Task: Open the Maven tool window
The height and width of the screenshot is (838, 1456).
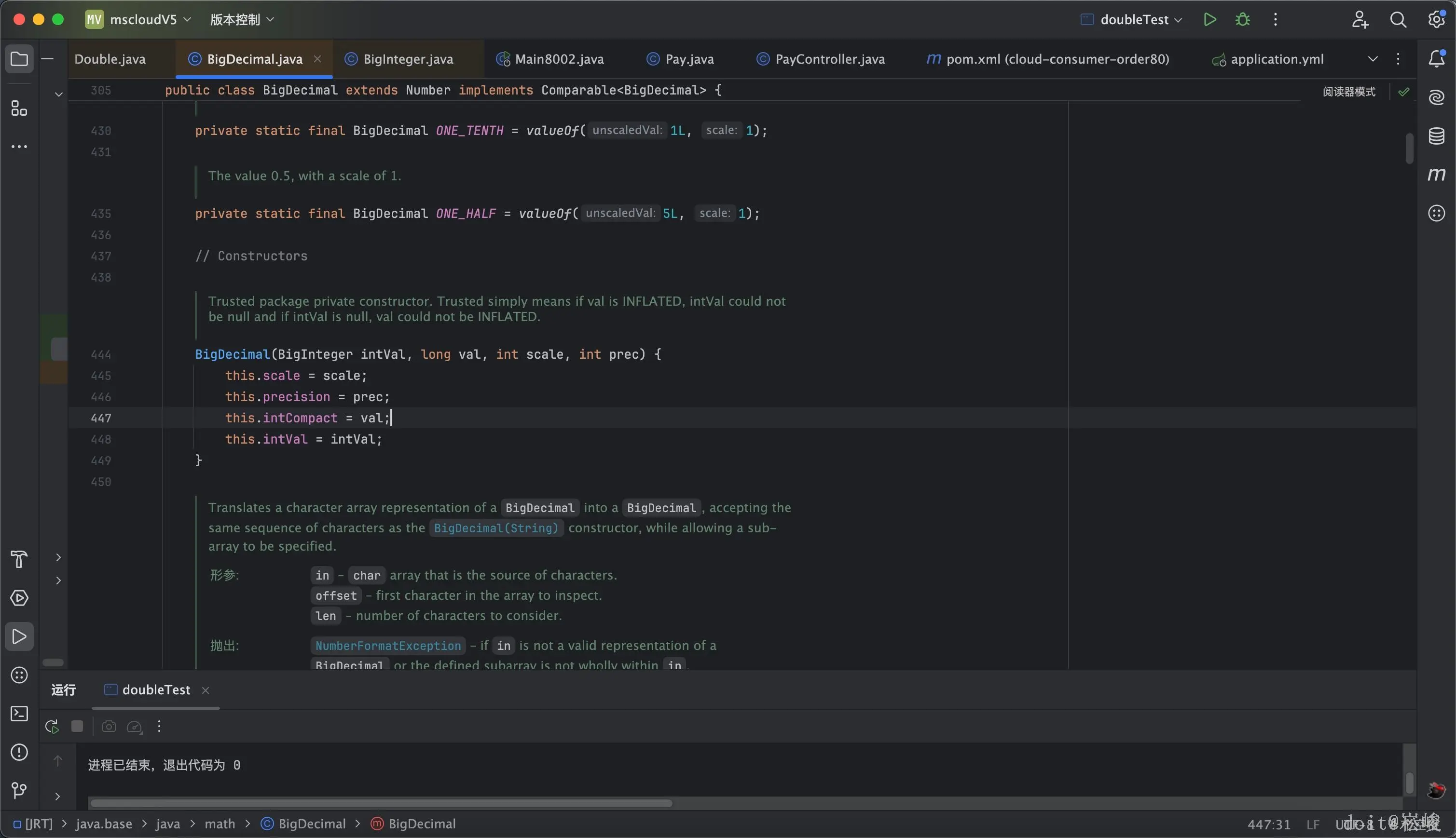Action: pos(1436,175)
